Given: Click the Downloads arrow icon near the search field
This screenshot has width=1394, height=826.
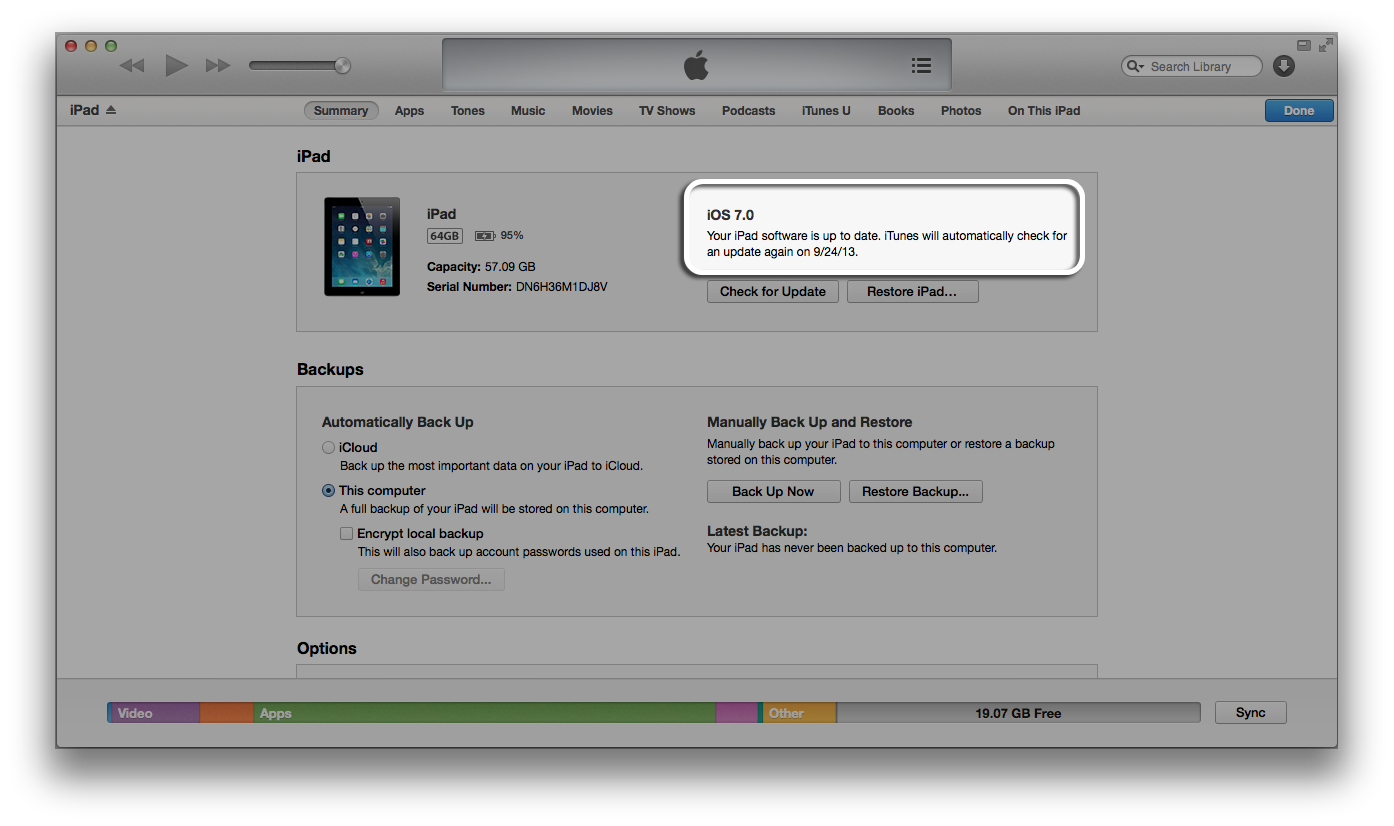Looking at the screenshot, I should click(x=1284, y=66).
